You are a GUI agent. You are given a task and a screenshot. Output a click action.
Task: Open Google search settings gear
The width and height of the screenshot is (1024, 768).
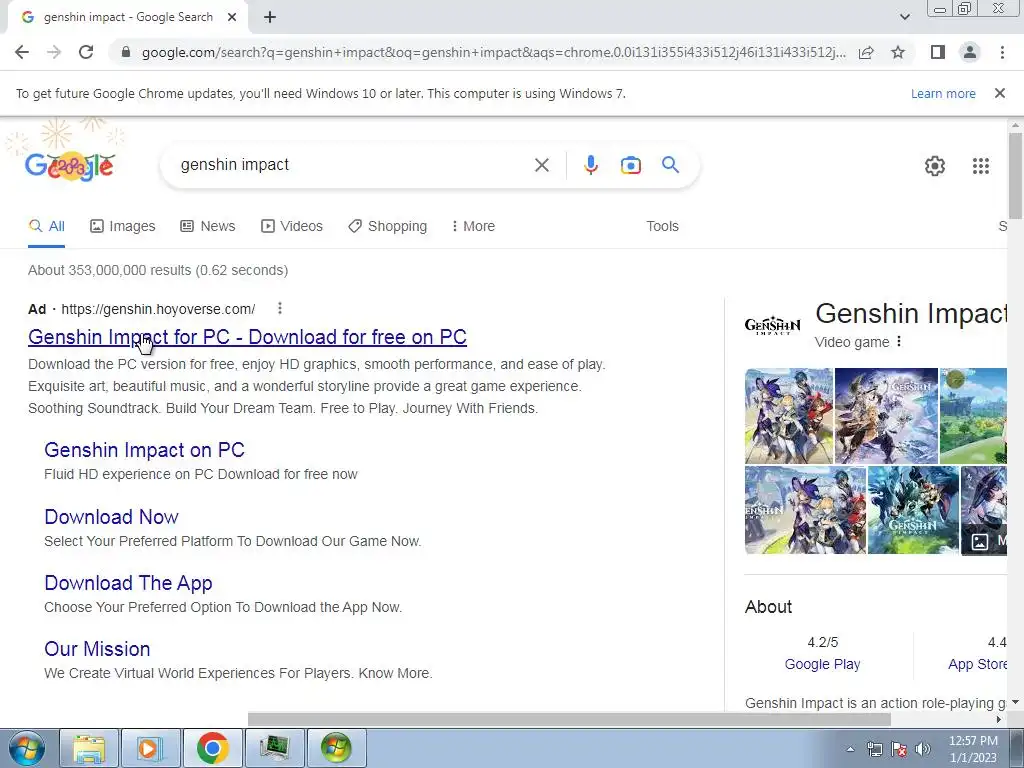[x=935, y=166]
